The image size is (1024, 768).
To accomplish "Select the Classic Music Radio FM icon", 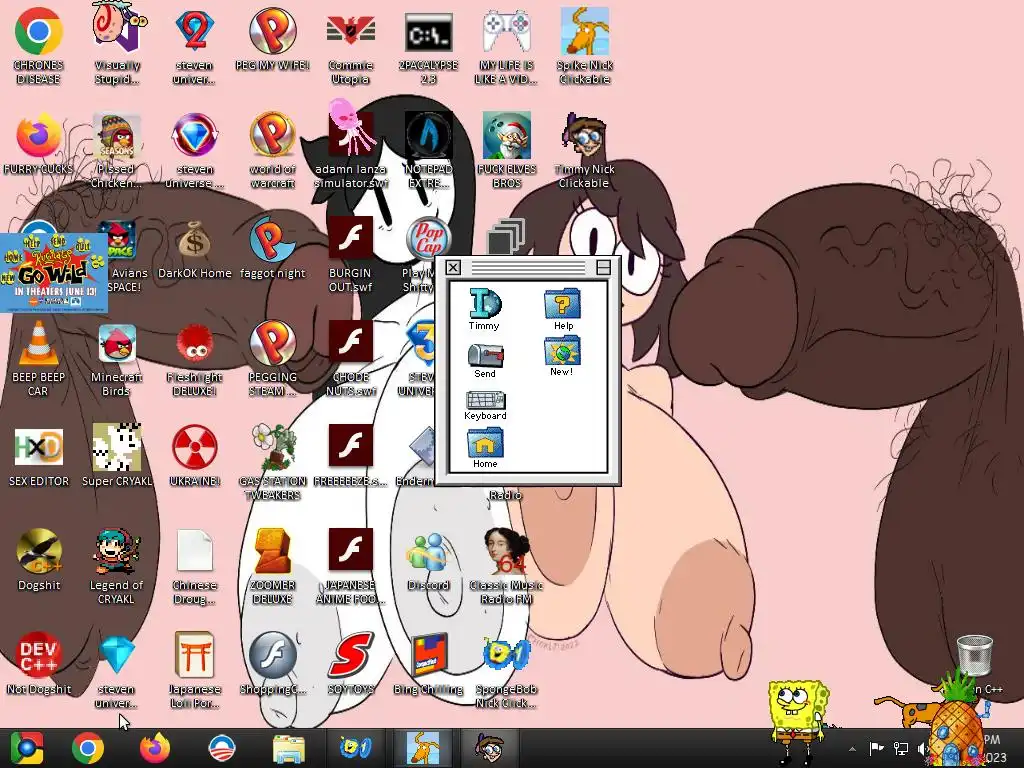I will [x=506, y=566].
